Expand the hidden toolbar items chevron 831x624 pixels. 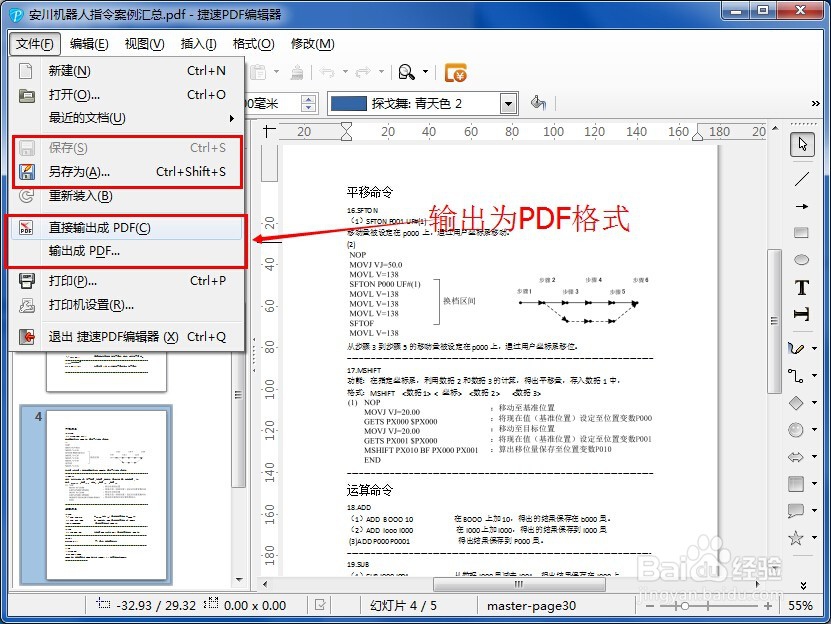coord(816,103)
